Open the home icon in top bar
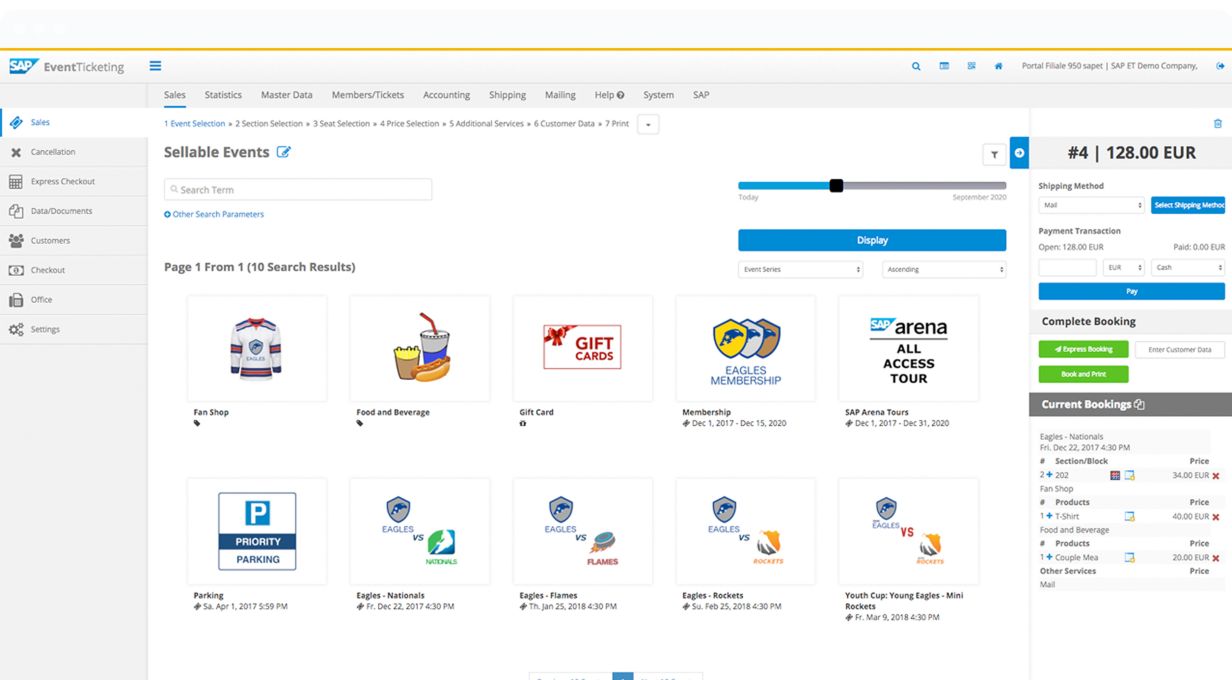This screenshot has width=1232, height=680. [x=998, y=67]
